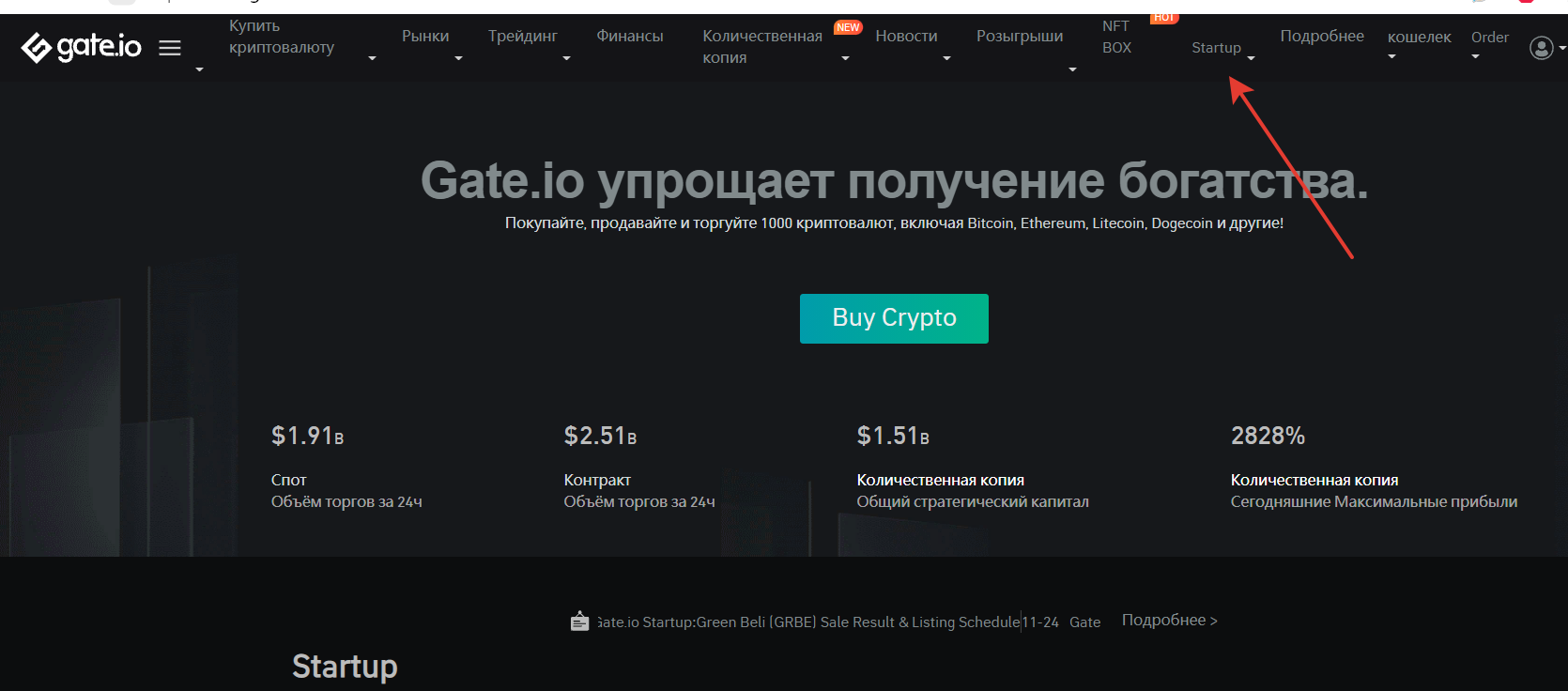Open the Розыгрыши menu
Viewport: 1568px width, 691px height.
[1020, 36]
